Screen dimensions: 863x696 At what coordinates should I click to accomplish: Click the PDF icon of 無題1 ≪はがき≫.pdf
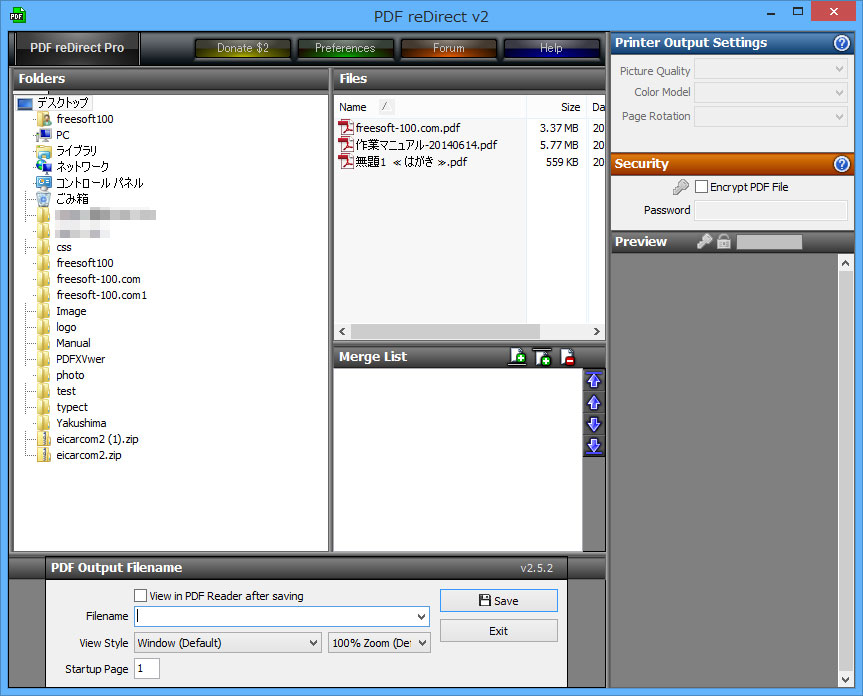tap(346, 162)
